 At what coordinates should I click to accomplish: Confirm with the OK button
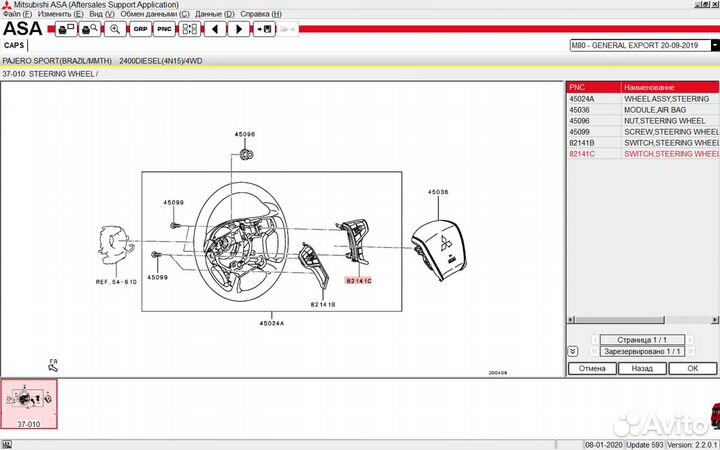coord(693,368)
